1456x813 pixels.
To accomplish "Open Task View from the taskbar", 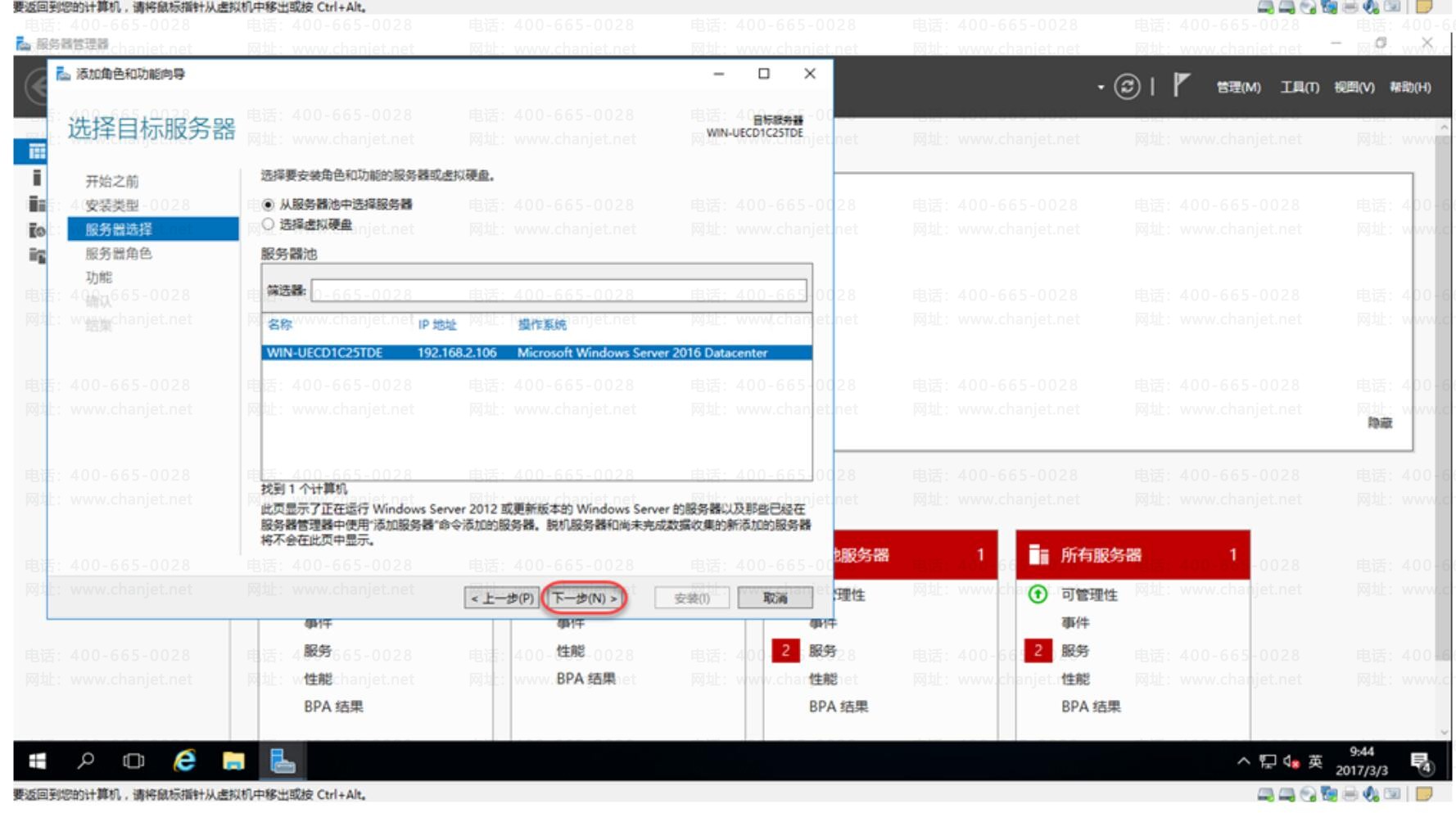I will click(x=133, y=761).
